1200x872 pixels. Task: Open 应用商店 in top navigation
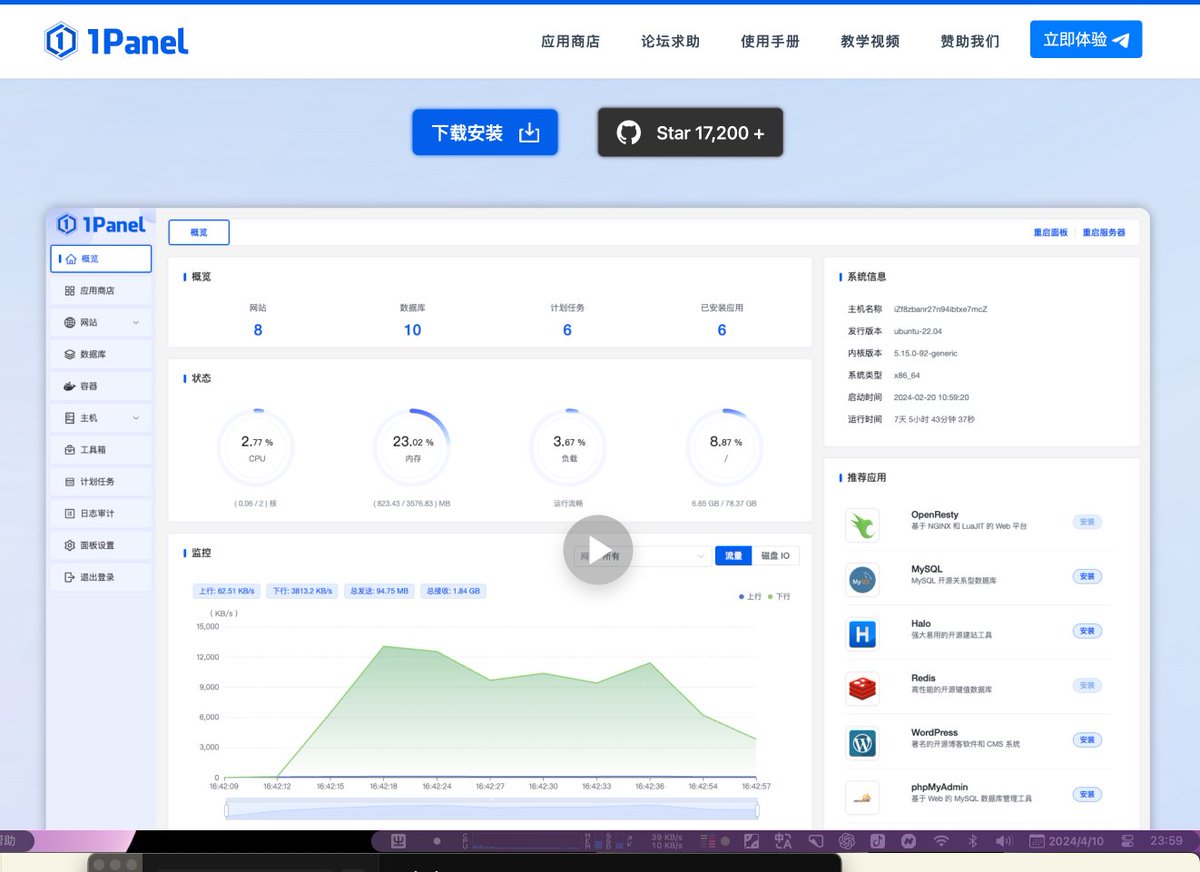pos(570,41)
